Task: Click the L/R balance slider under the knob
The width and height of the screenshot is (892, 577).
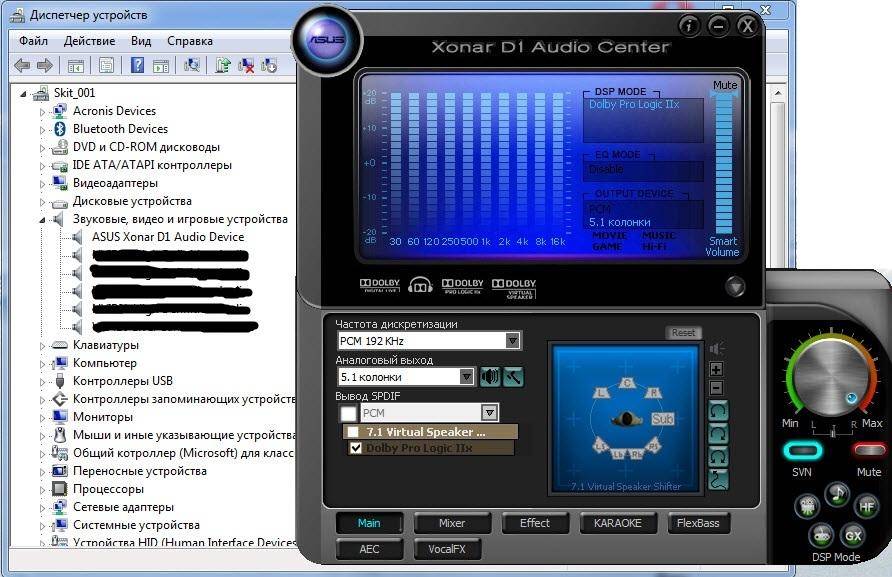Action: point(833,431)
